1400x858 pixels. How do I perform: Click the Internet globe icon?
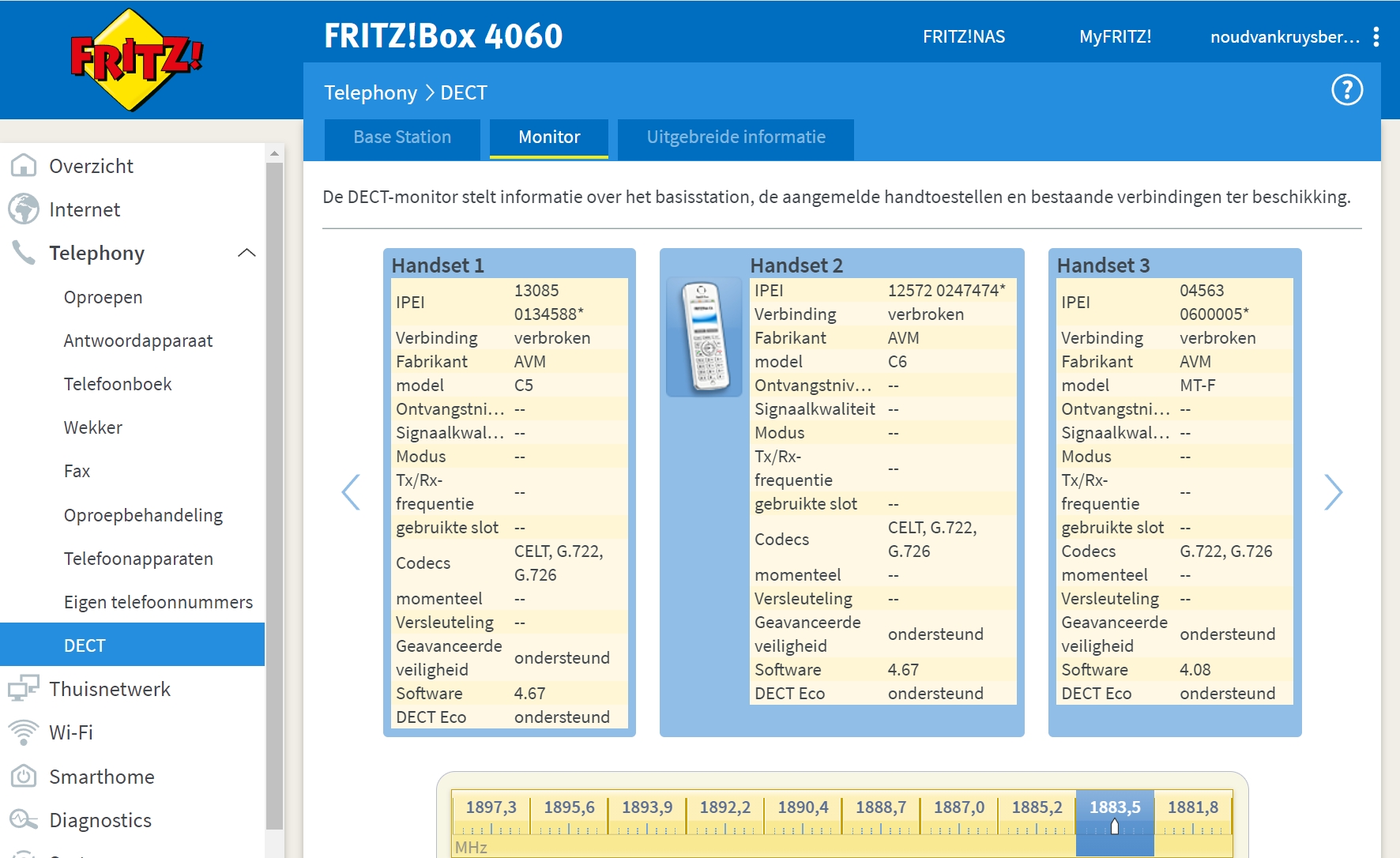click(x=24, y=209)
